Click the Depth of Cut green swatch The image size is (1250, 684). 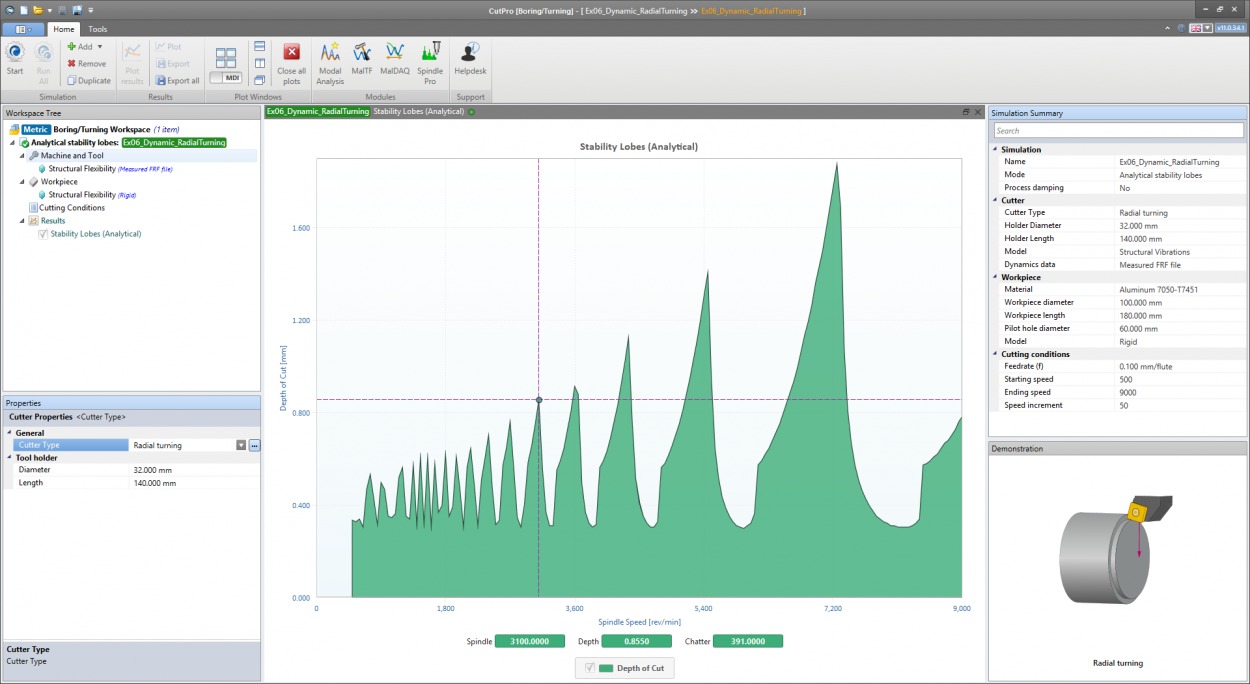606,668
